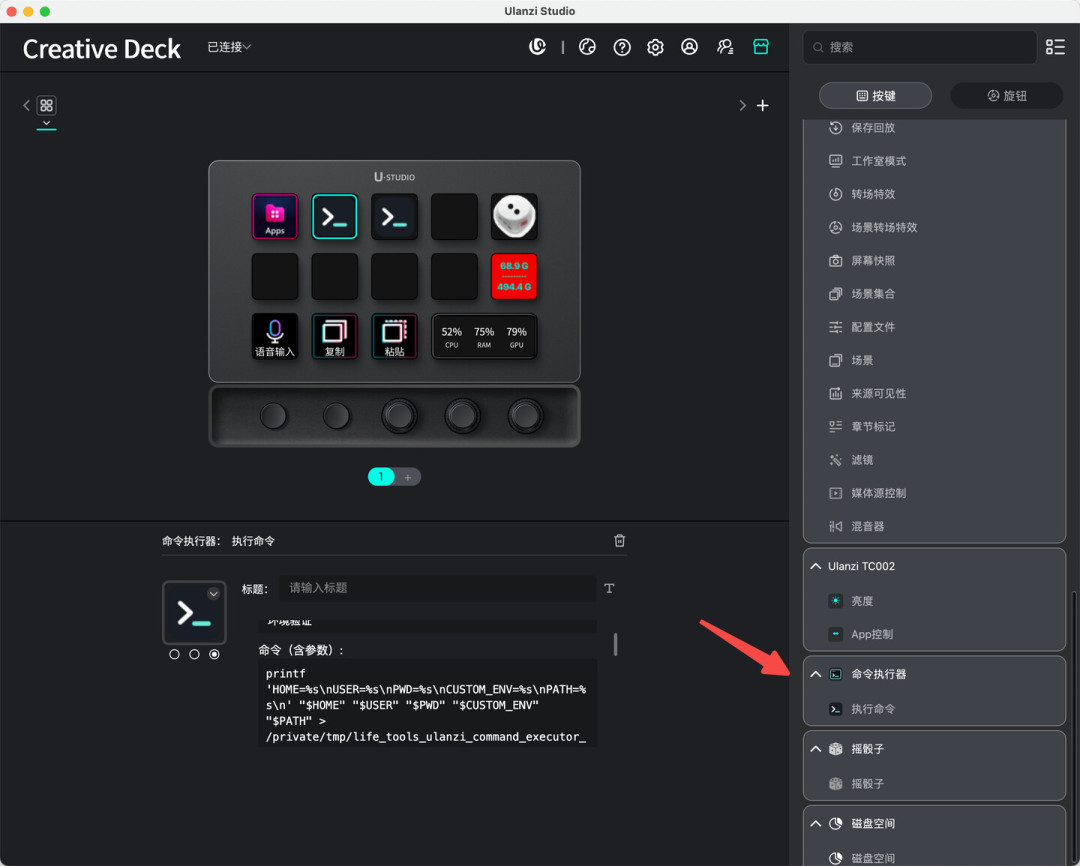
Task: Select the highlighted terminal command key
Action: pos(335,216)
